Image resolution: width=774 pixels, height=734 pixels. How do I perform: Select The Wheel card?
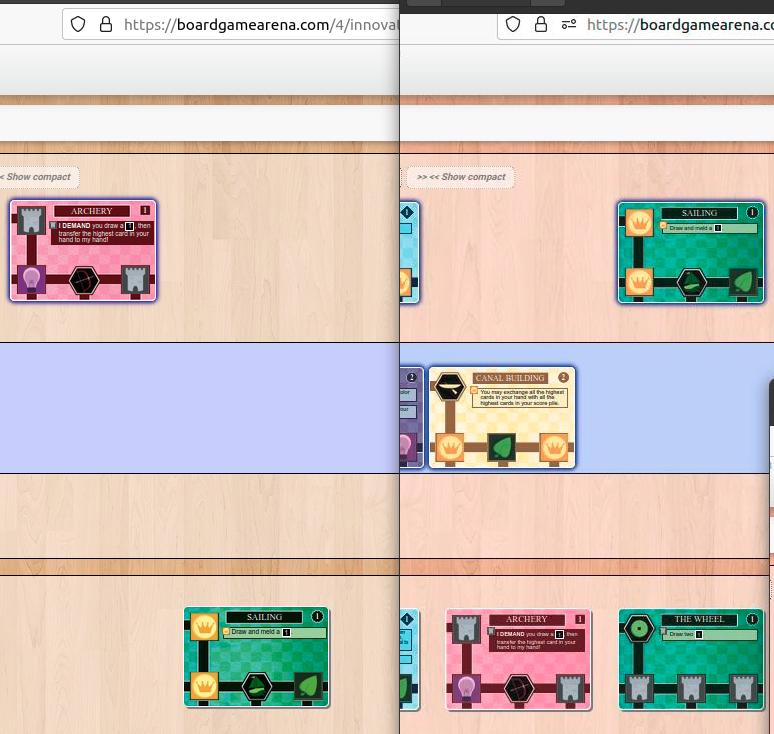pos(691,659)
